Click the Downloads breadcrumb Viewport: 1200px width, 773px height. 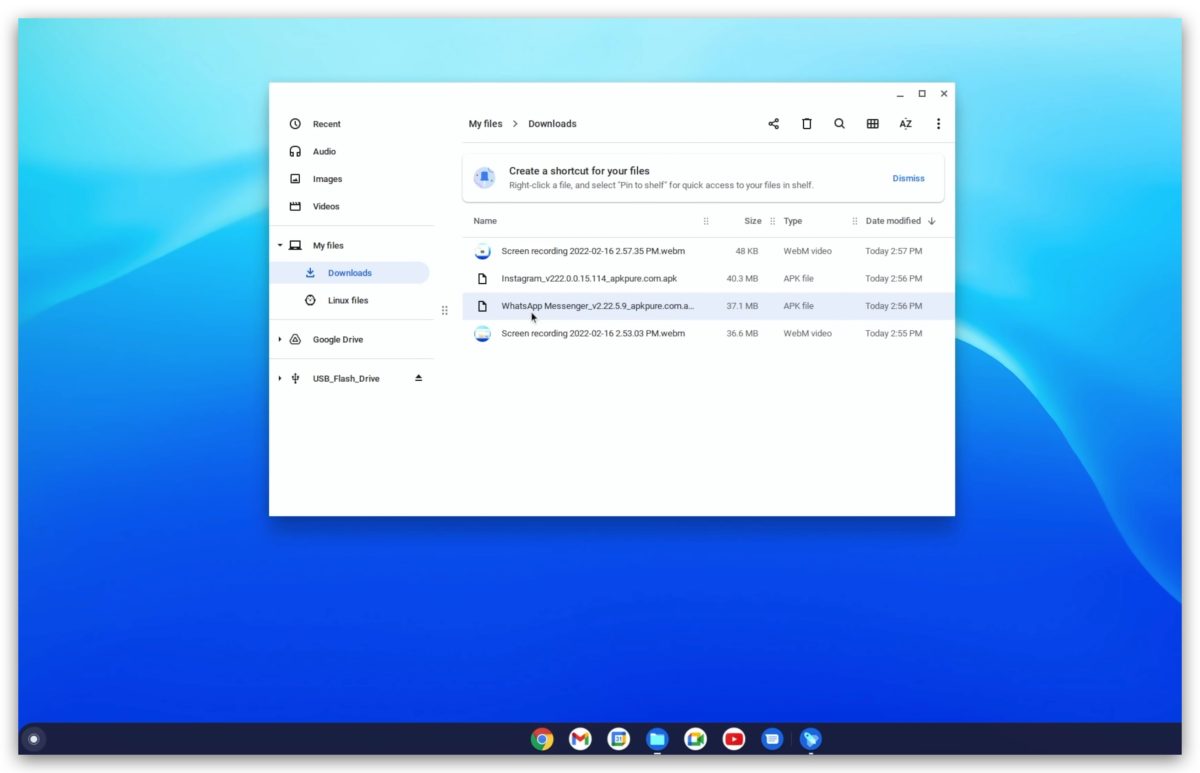(x=552, y=124)
